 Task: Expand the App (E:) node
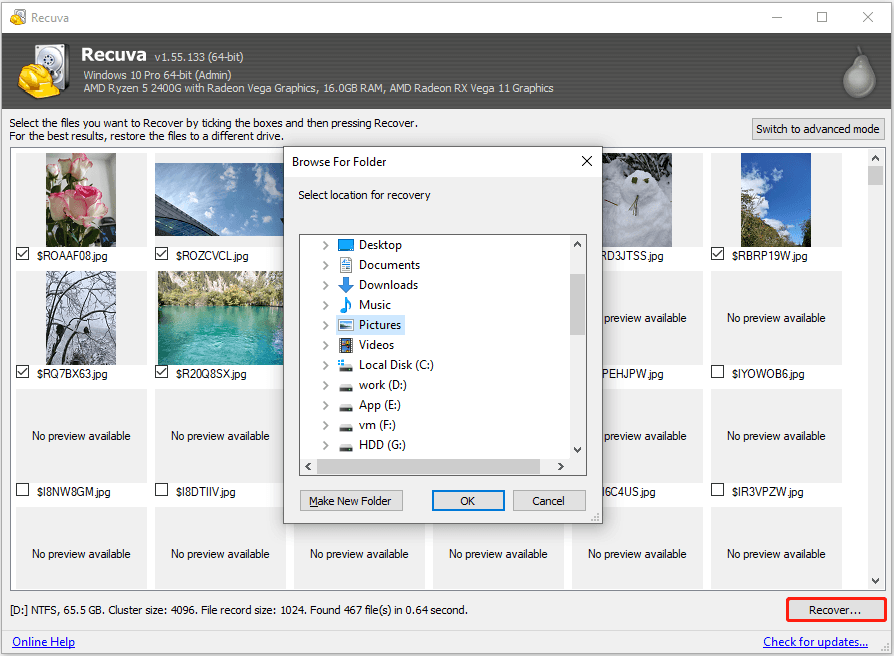(x=326, y=405)
